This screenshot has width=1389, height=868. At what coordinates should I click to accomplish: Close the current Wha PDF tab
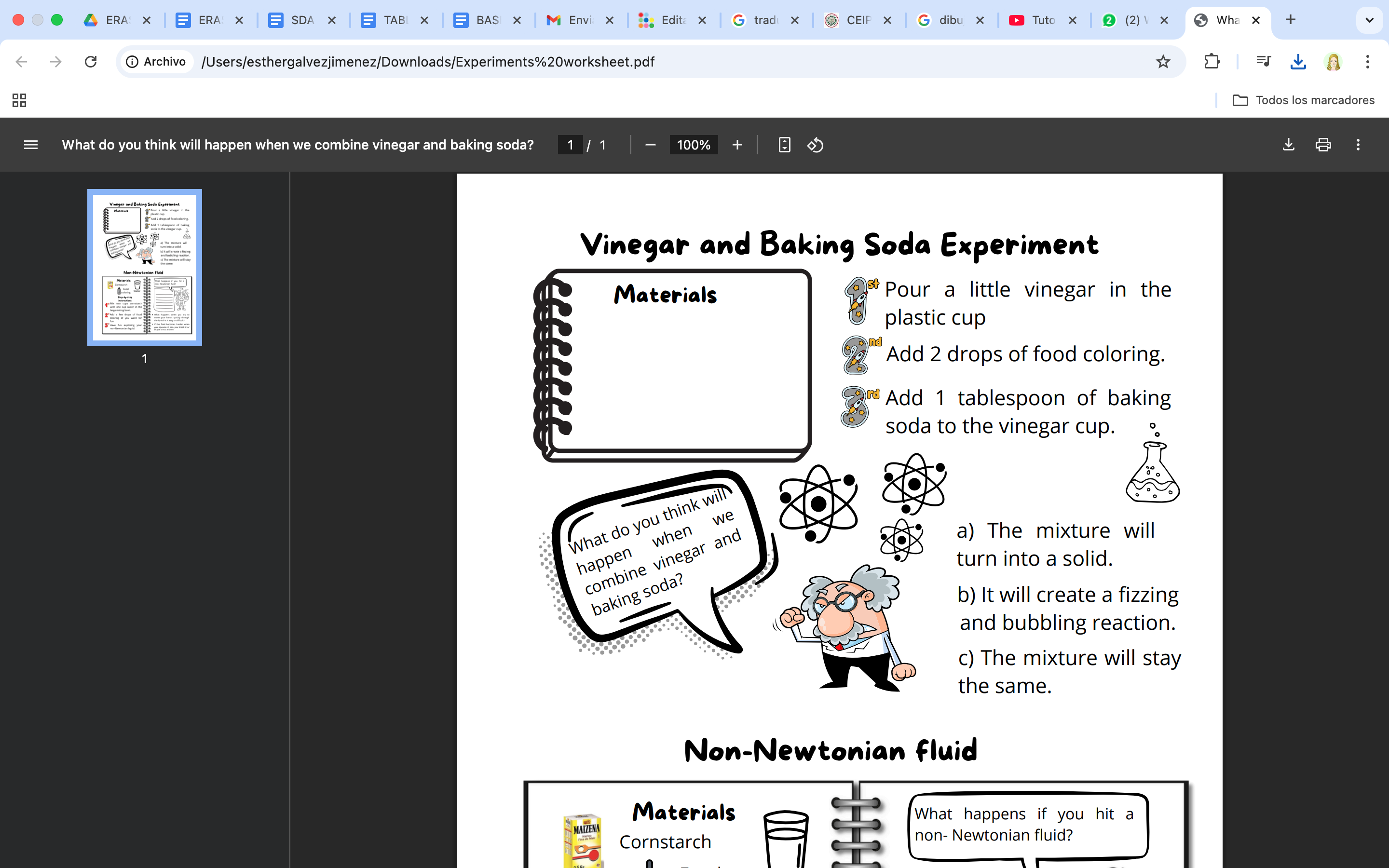tap(1256, 20)
